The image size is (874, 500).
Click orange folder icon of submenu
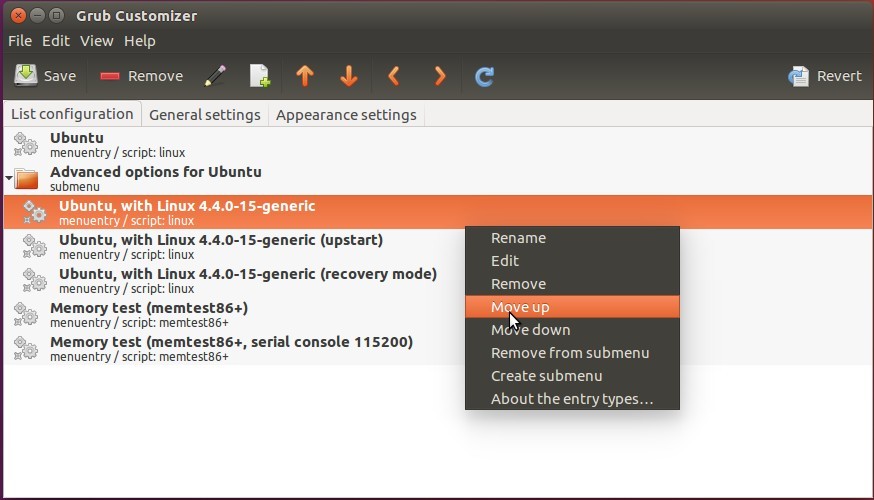coord(26,179)
